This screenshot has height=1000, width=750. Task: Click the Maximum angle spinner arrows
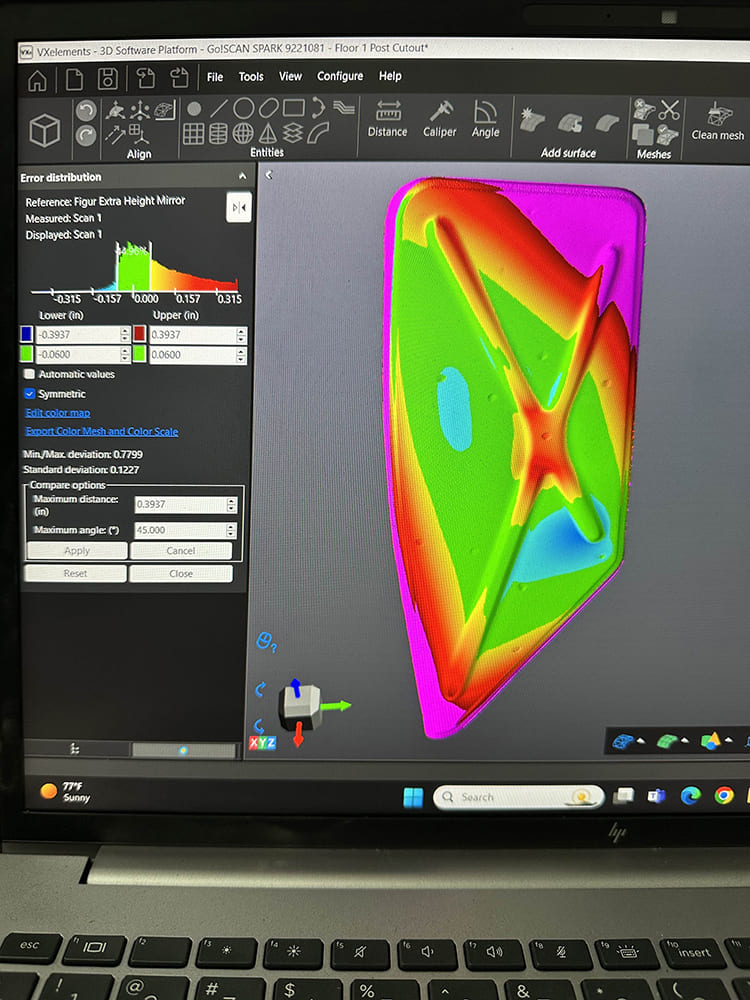tap(232, 531)
